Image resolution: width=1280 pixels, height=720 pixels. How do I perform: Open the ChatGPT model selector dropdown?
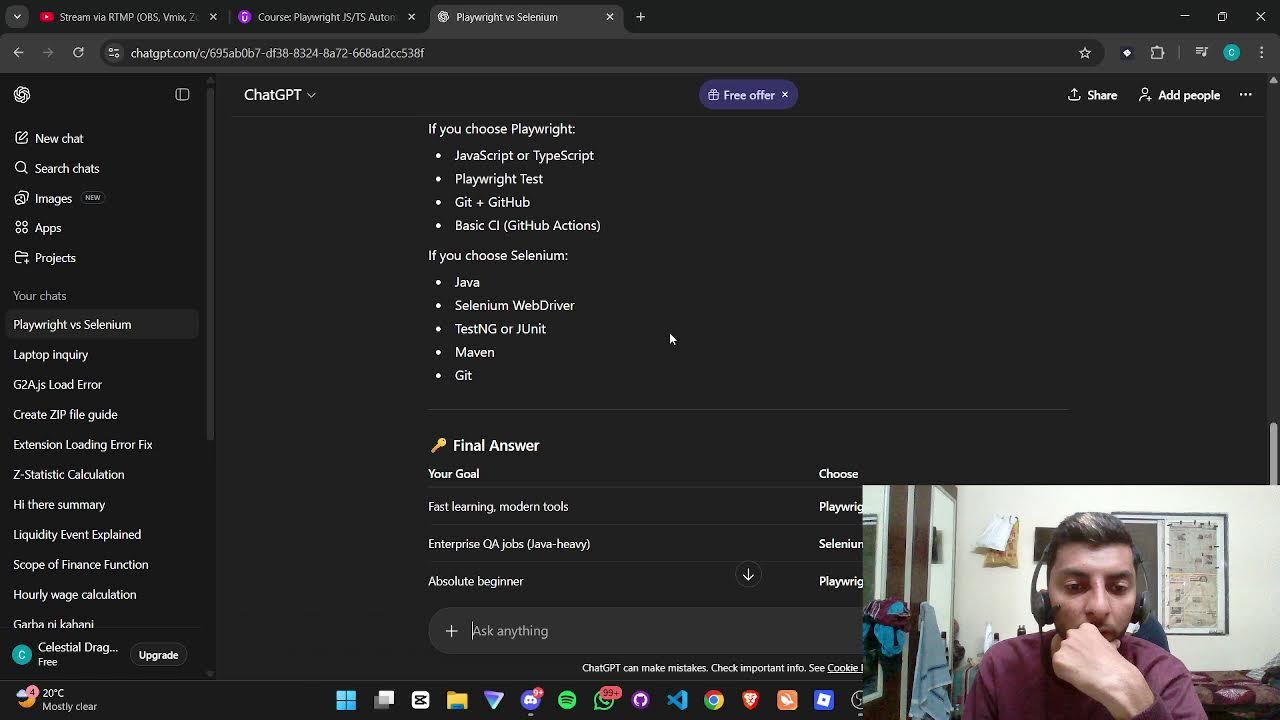point(280,95)
